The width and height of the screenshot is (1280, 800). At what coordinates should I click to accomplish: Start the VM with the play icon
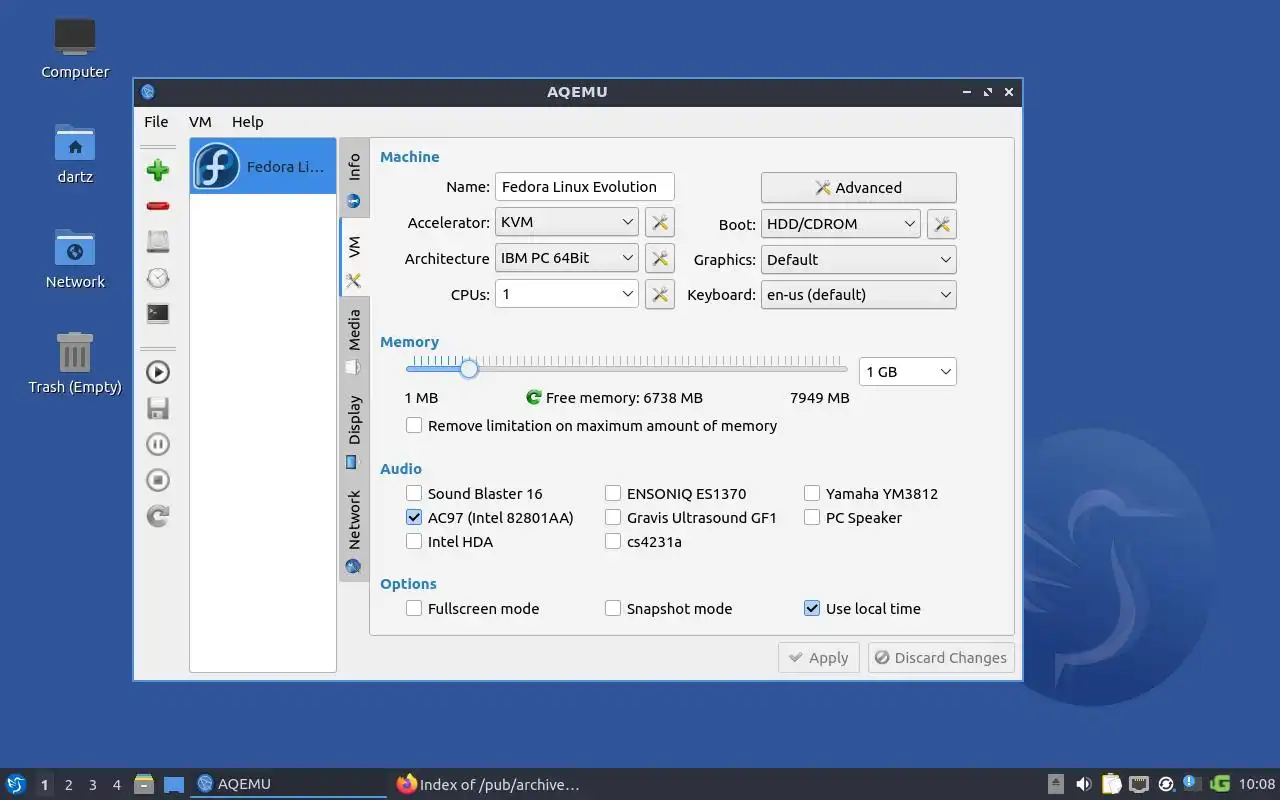pos(158,372)
